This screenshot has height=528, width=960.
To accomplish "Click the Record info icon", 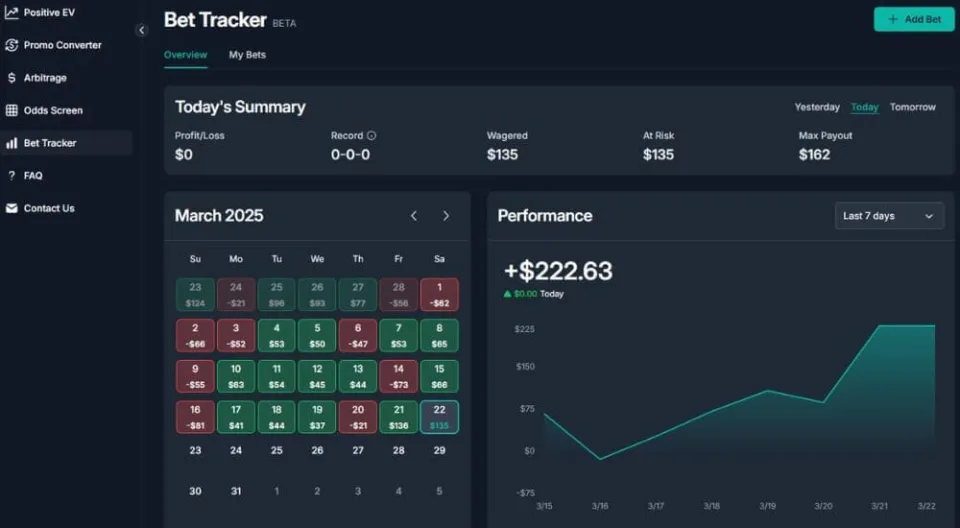I will point(371,135).
